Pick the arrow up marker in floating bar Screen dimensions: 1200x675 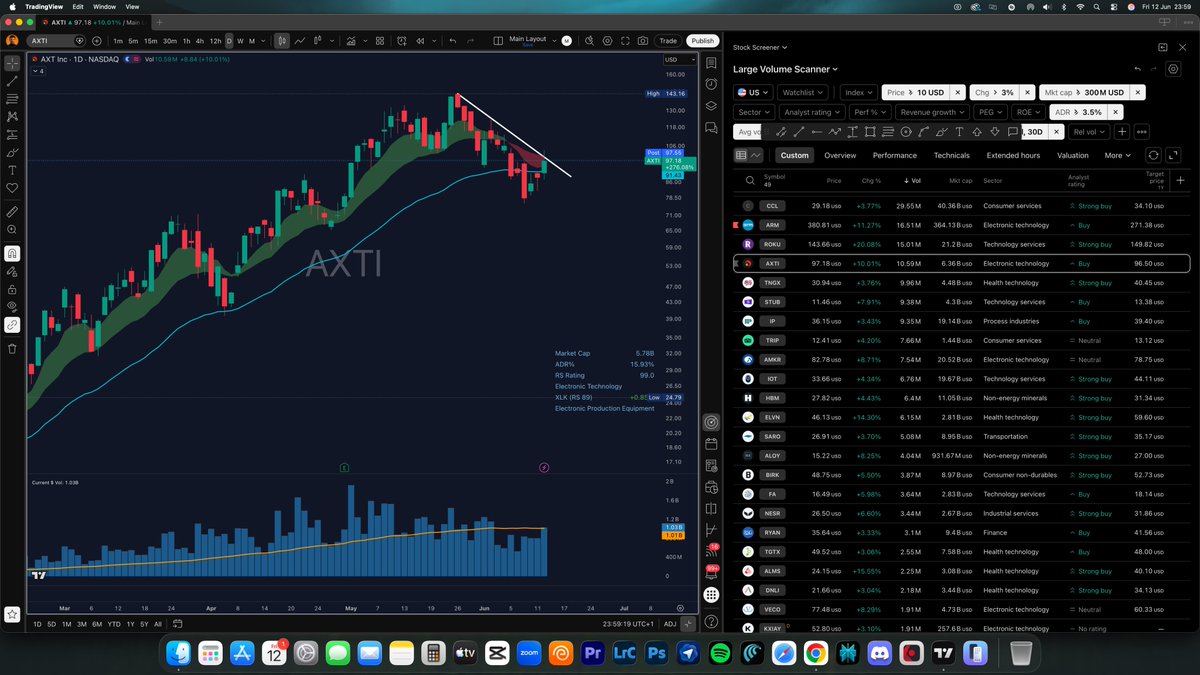(977, 131)
